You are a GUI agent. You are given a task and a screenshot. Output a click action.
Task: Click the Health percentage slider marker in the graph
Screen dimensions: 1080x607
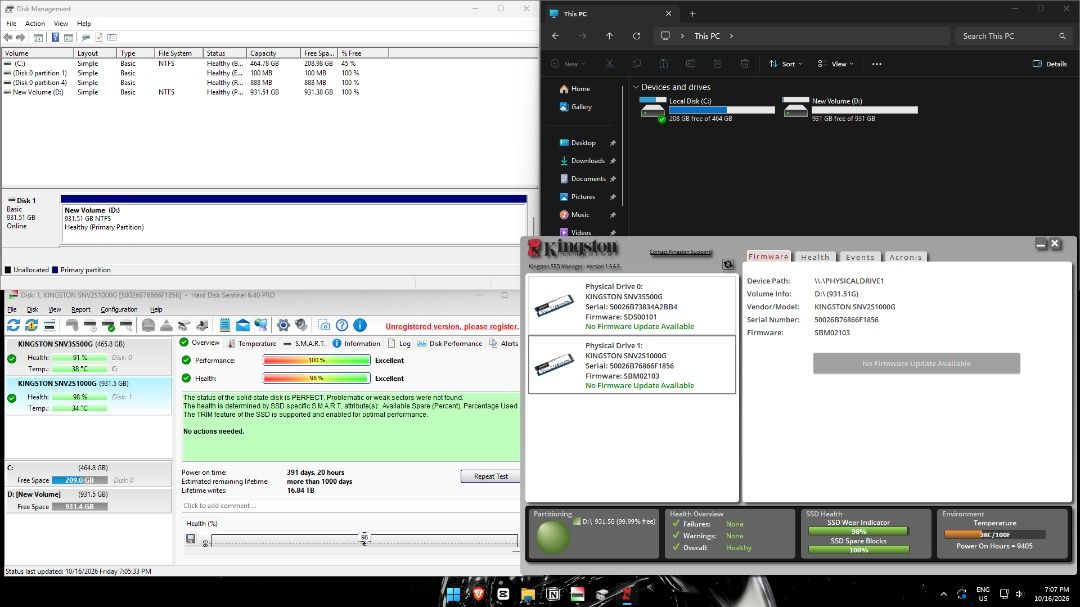point(364,539)
